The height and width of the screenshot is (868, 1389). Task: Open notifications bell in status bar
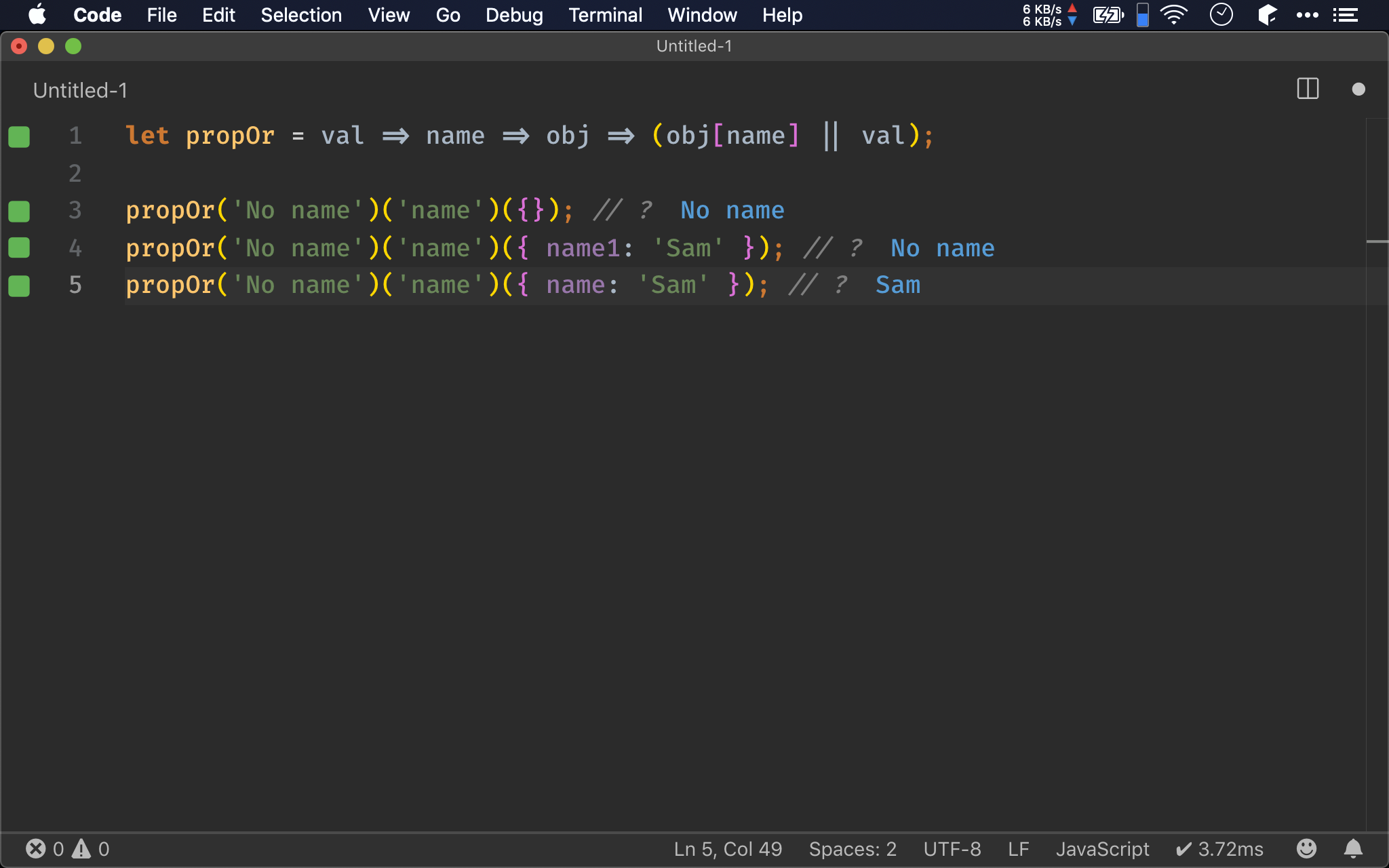click(x=1353, y=848)
